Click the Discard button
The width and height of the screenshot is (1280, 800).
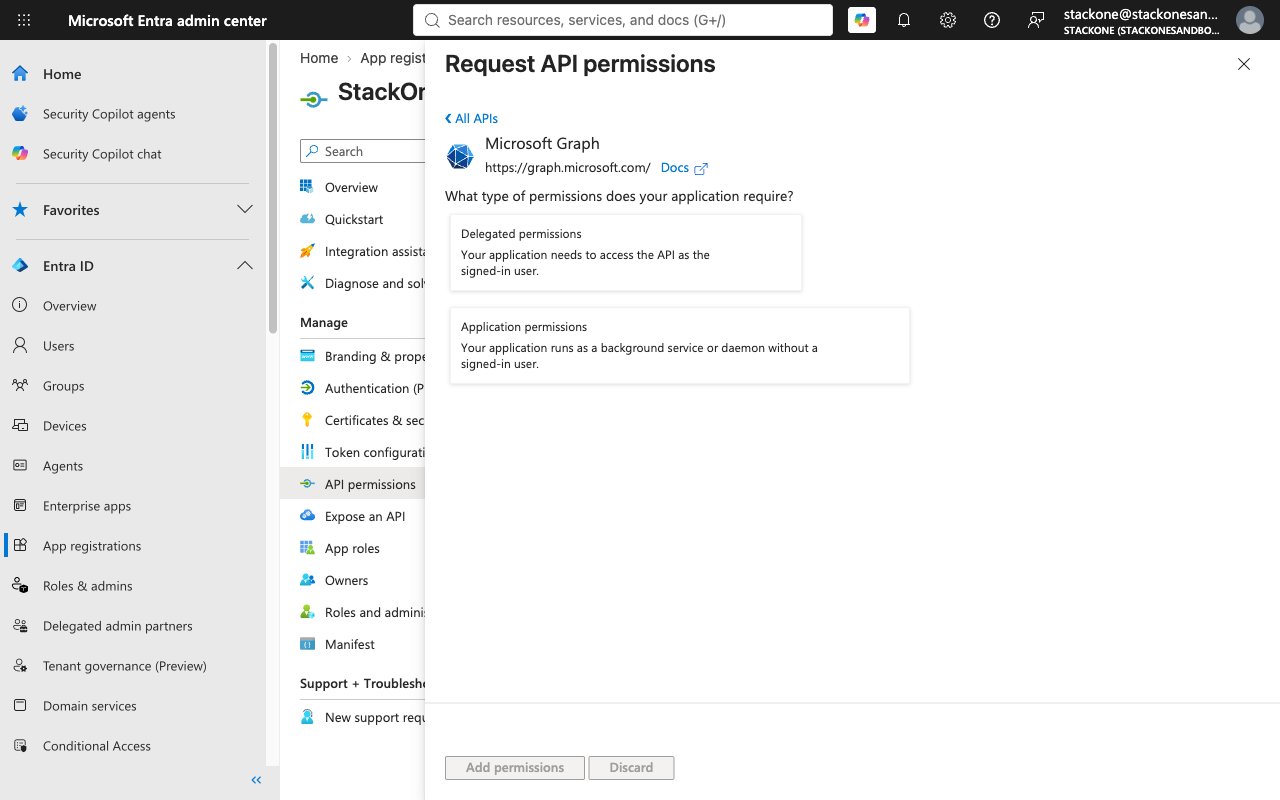(631, 768)
